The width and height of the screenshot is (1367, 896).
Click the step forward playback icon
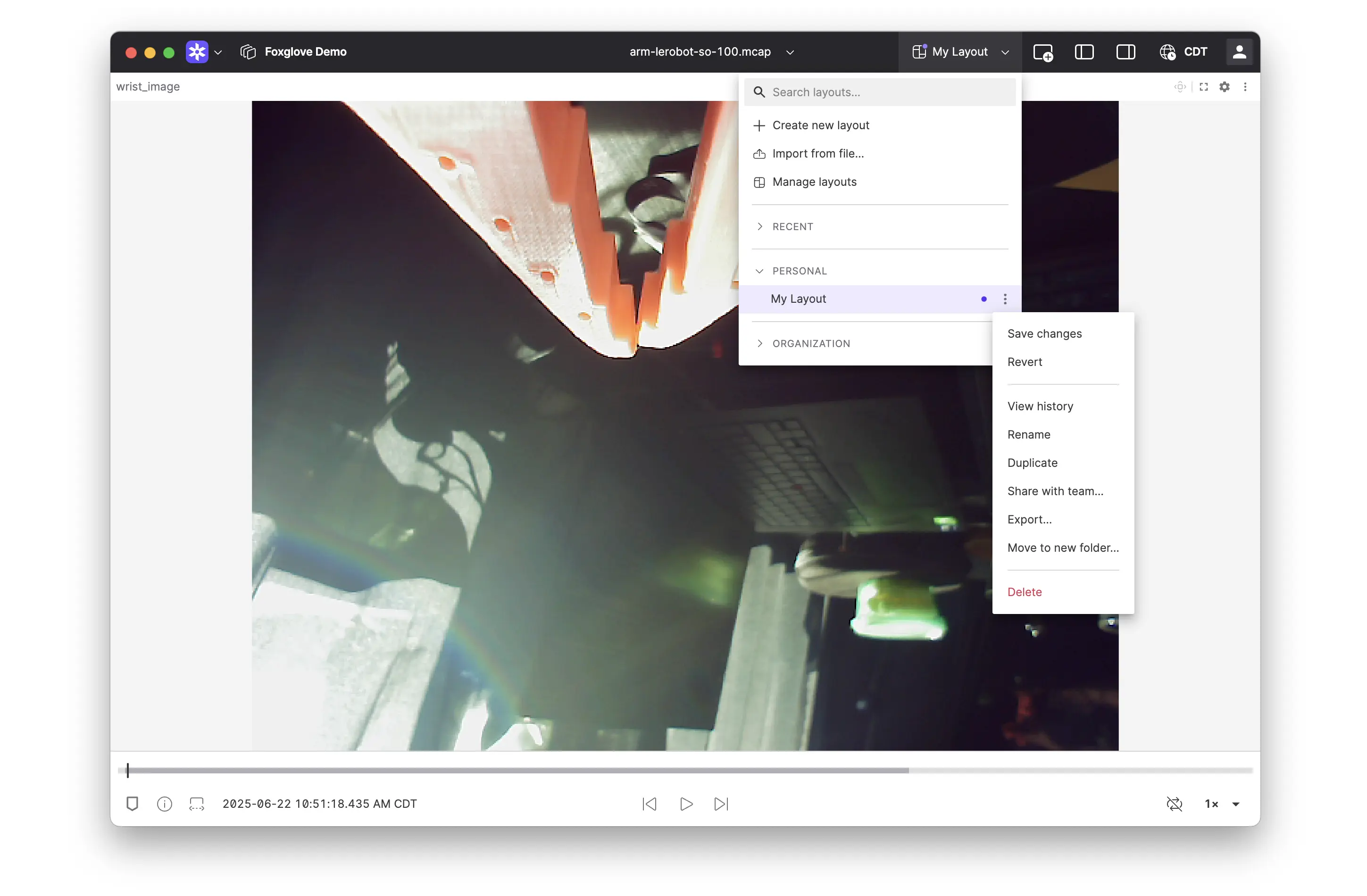coord(721,804)
